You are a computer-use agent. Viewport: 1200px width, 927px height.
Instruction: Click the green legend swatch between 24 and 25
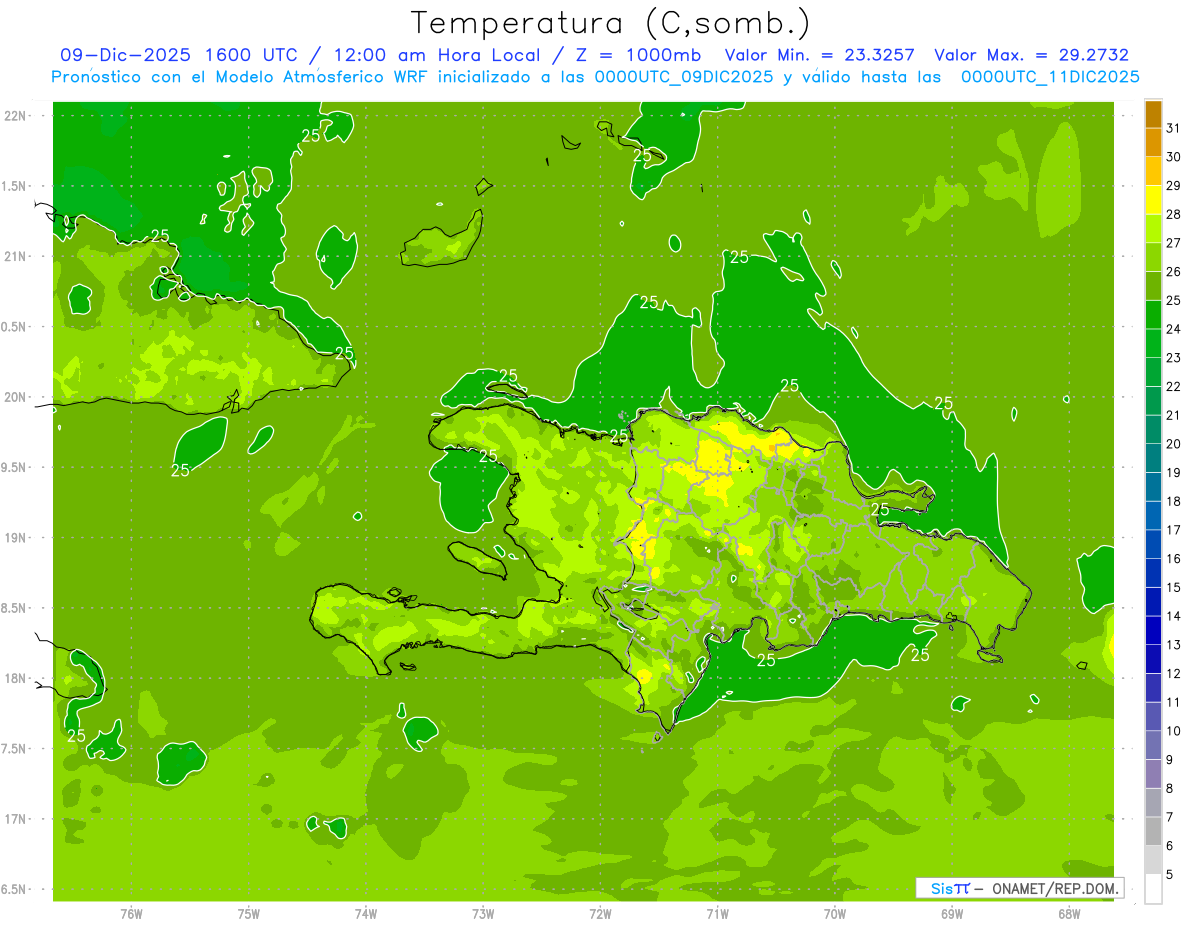pos(1153,315)
